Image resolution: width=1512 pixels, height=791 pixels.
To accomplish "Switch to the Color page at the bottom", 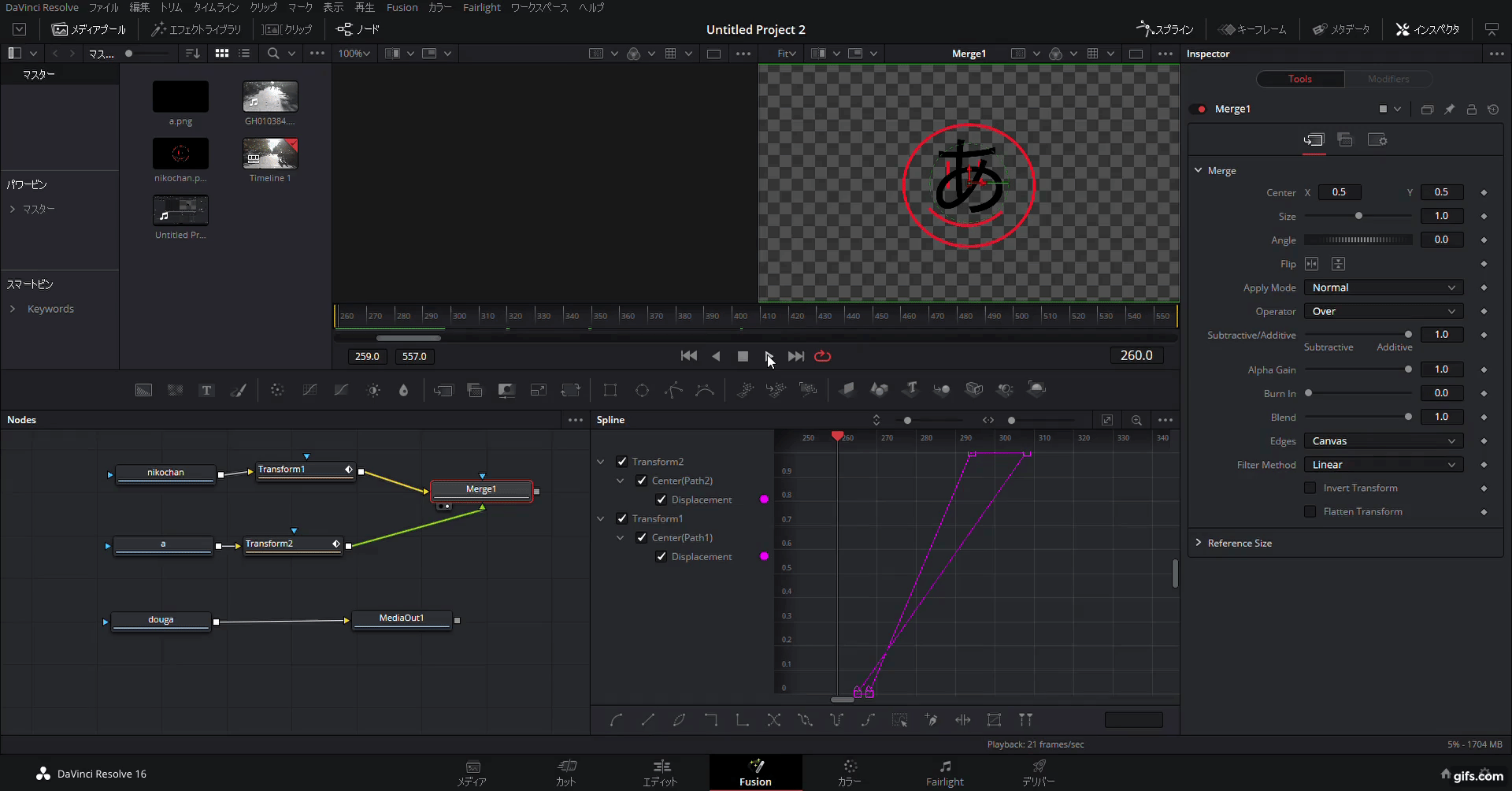I will click(849, 772).
